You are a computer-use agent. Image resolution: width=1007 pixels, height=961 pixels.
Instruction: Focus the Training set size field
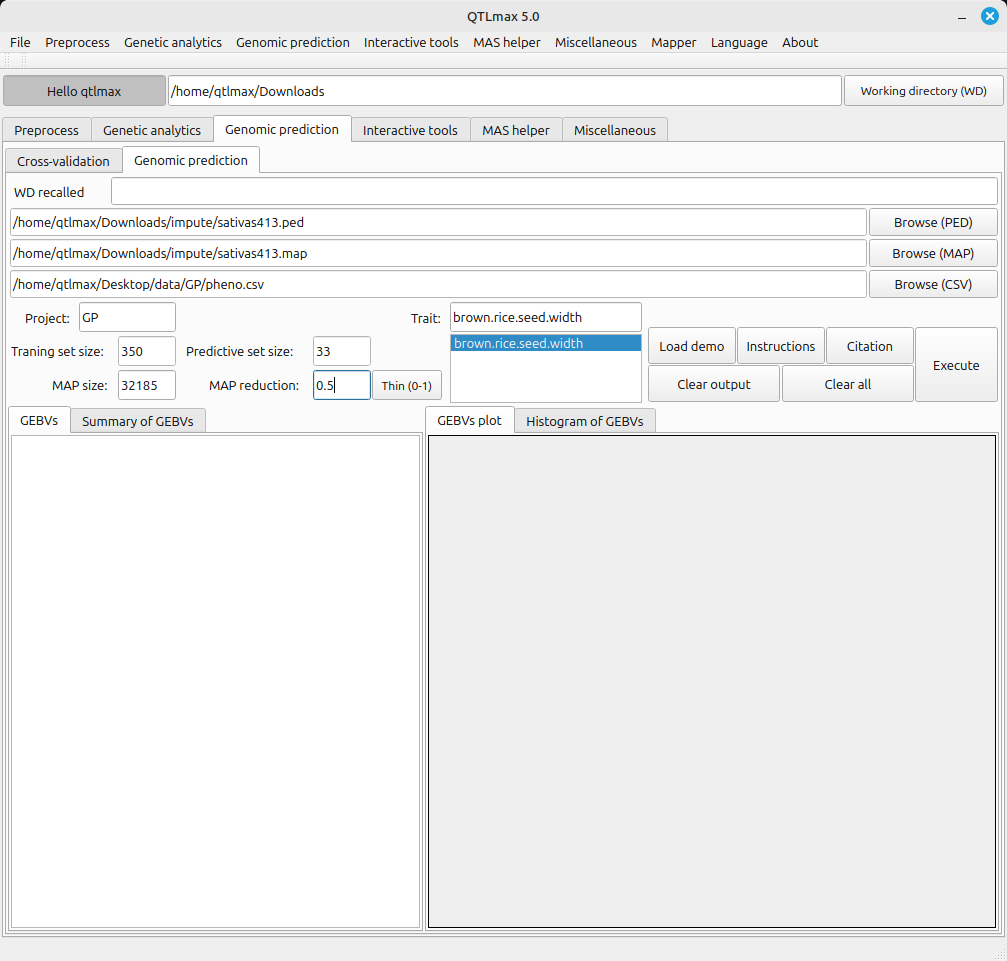click(x=146, y=351)
